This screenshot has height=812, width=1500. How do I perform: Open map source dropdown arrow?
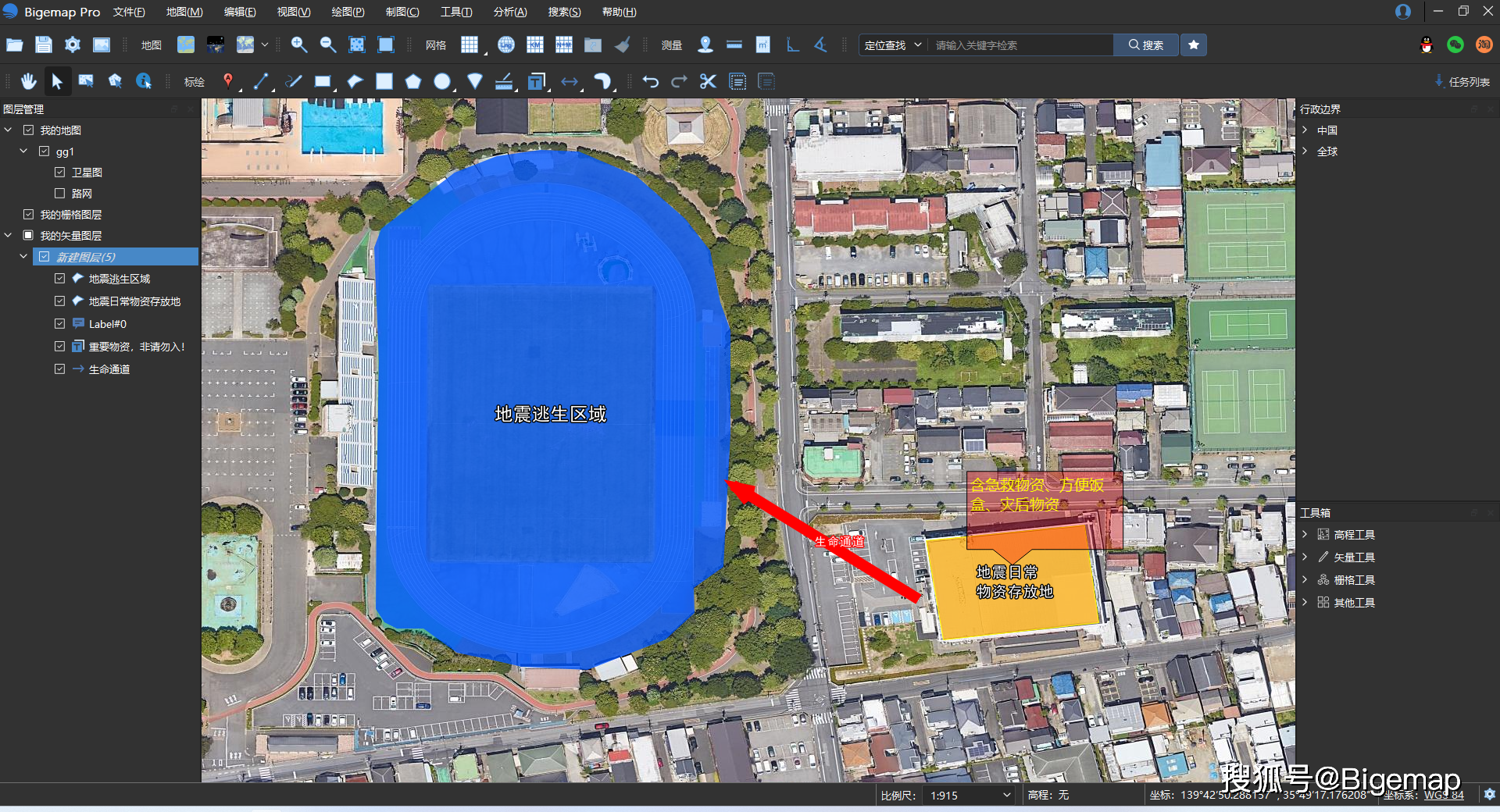point(265,45)
